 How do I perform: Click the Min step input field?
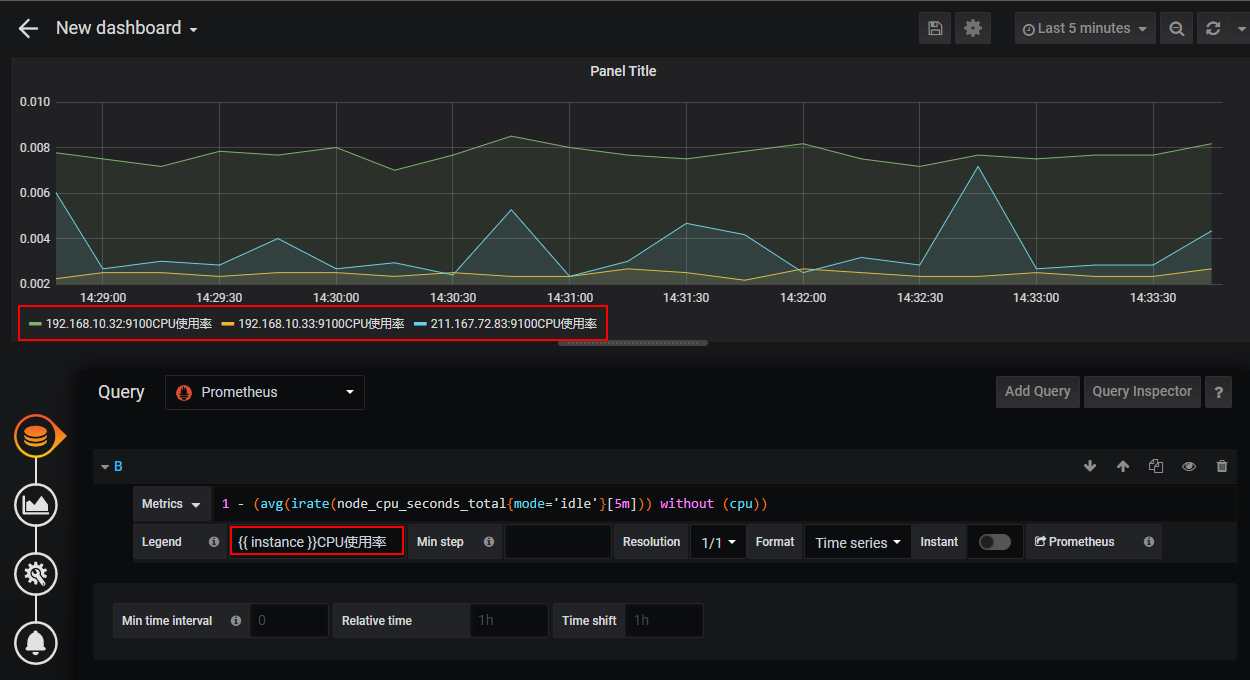(557, 542)
